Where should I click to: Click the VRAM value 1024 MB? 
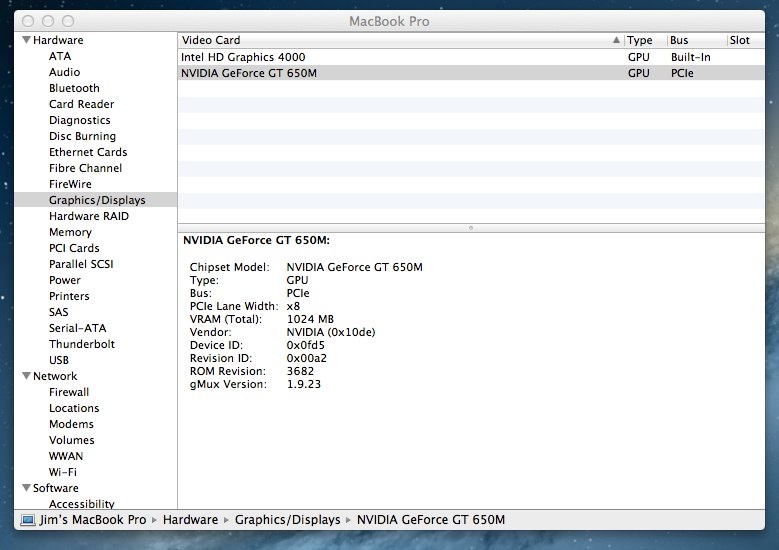pyautogui.click(x=310, y=319)
